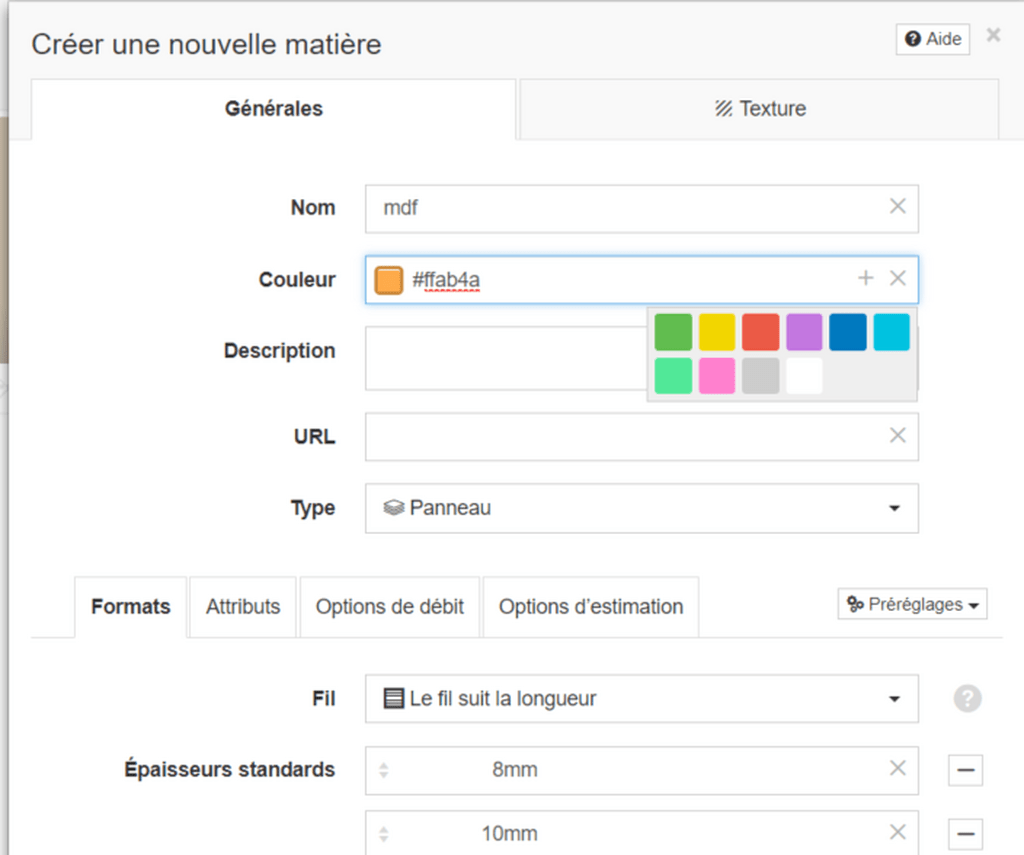1024x855 pixels.
Task: Click the Aide help button
Action: (x=933, y=39)
